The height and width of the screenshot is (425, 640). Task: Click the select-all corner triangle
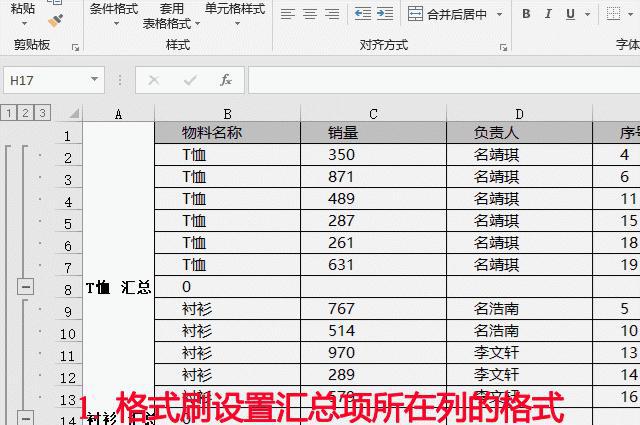(x=73, y=113)
